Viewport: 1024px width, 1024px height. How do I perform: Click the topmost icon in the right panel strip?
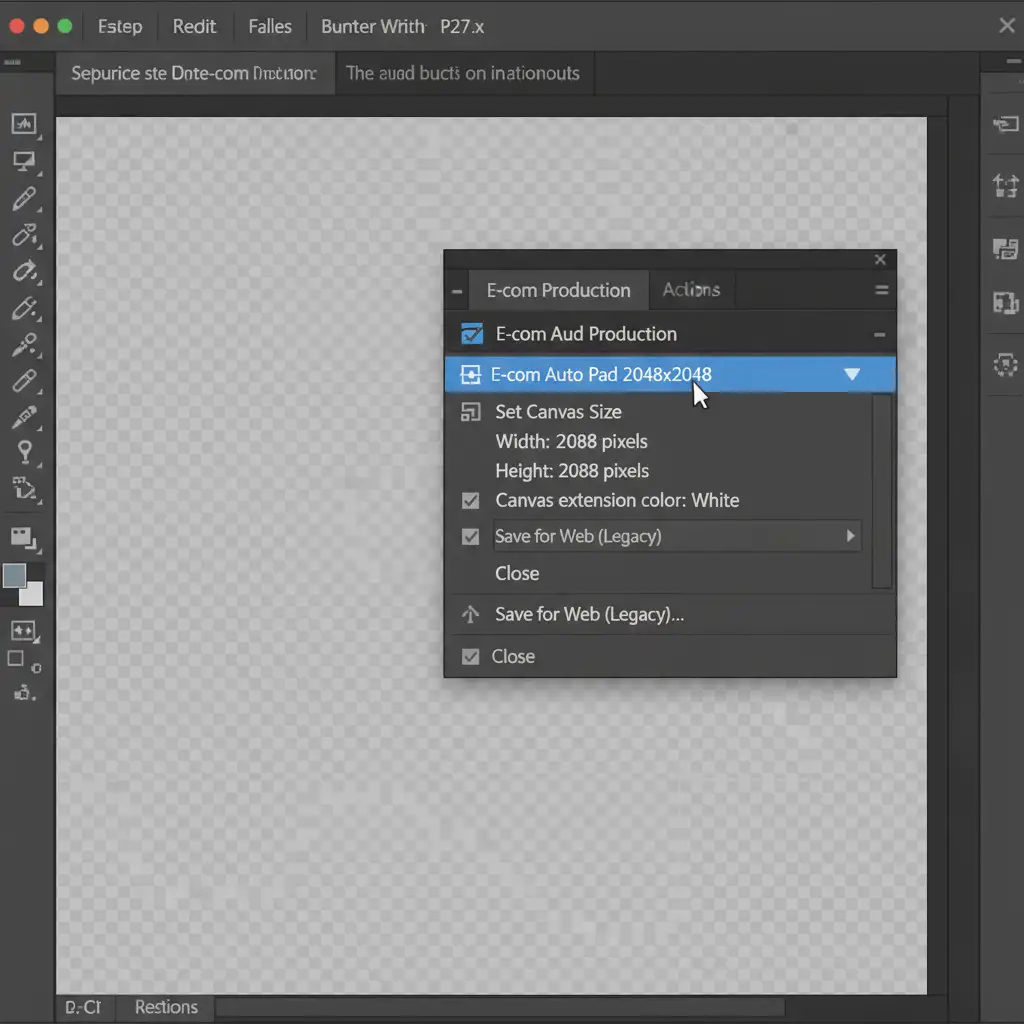(x=1004, y=124)
